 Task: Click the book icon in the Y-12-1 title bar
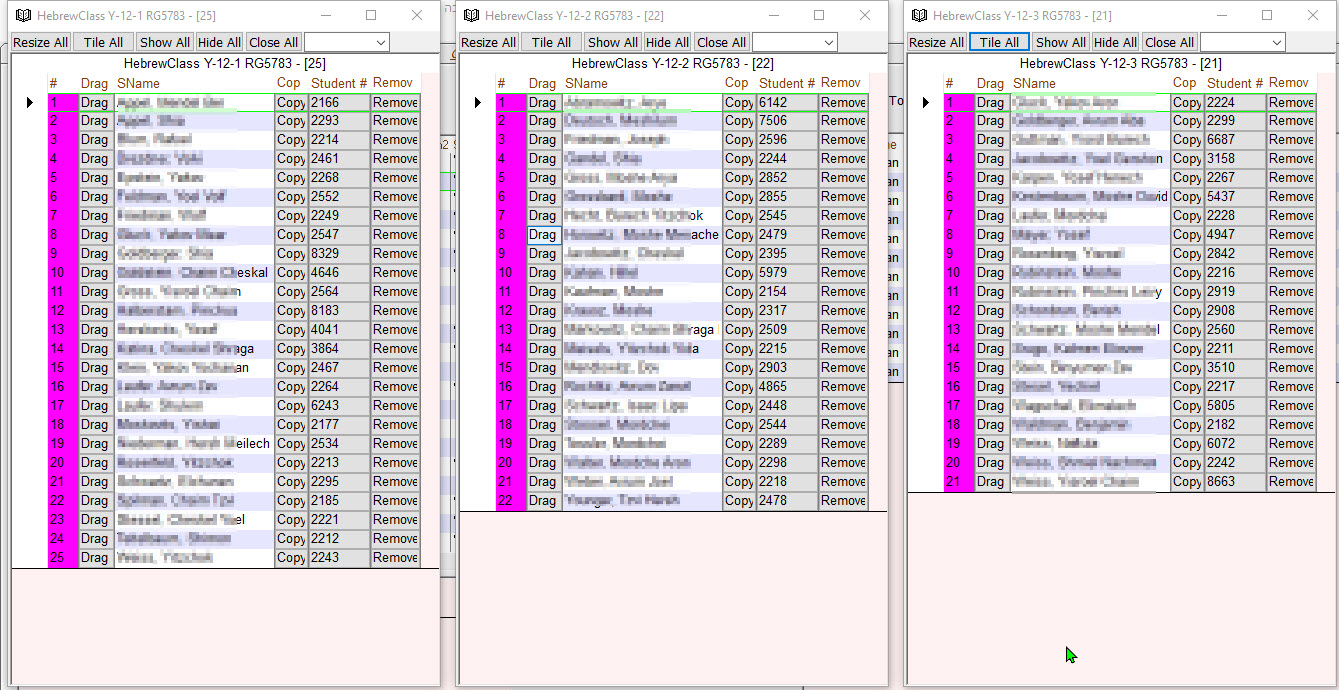click(24, 16)
